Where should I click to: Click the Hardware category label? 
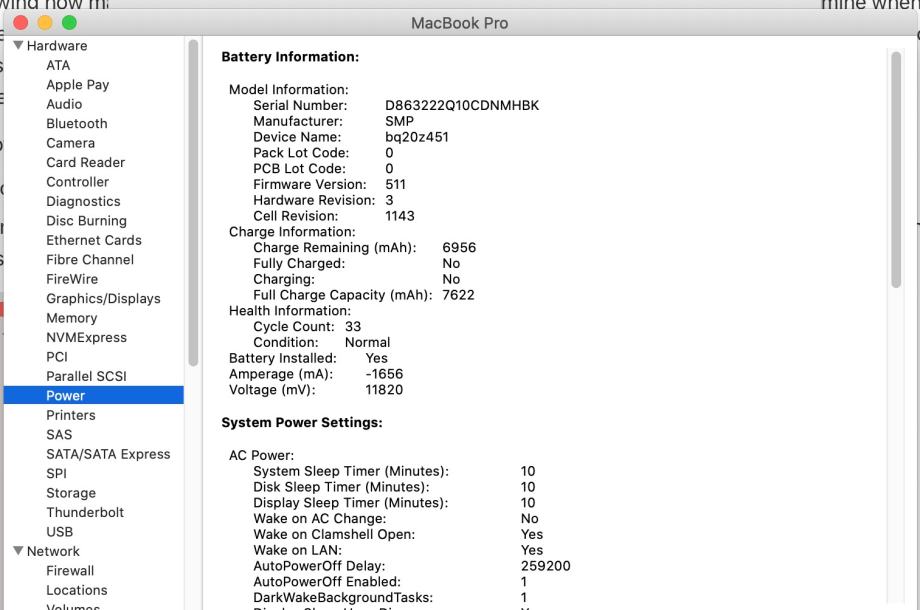(57, 45)
